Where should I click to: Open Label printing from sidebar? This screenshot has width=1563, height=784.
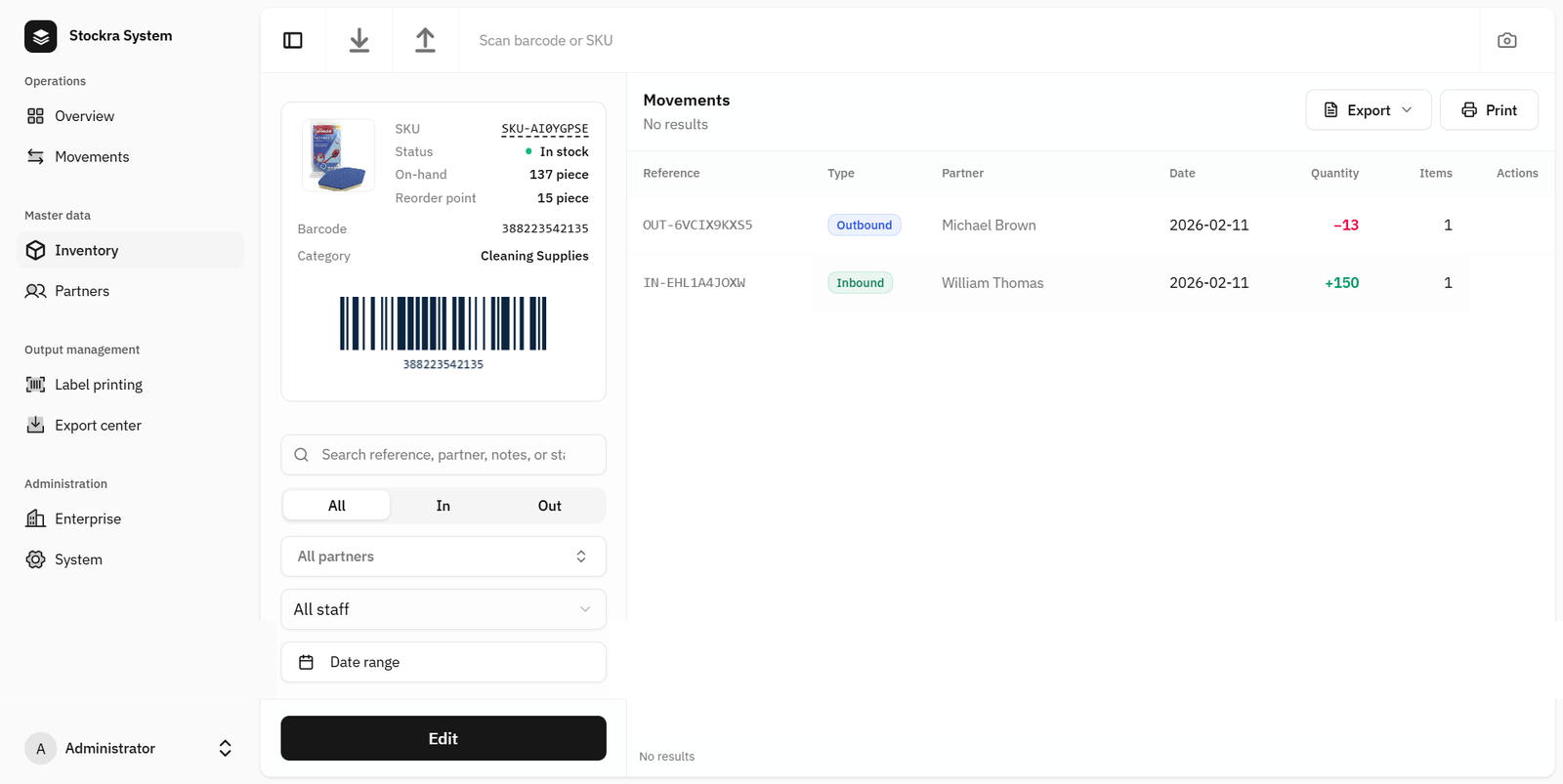coord(98,385)
